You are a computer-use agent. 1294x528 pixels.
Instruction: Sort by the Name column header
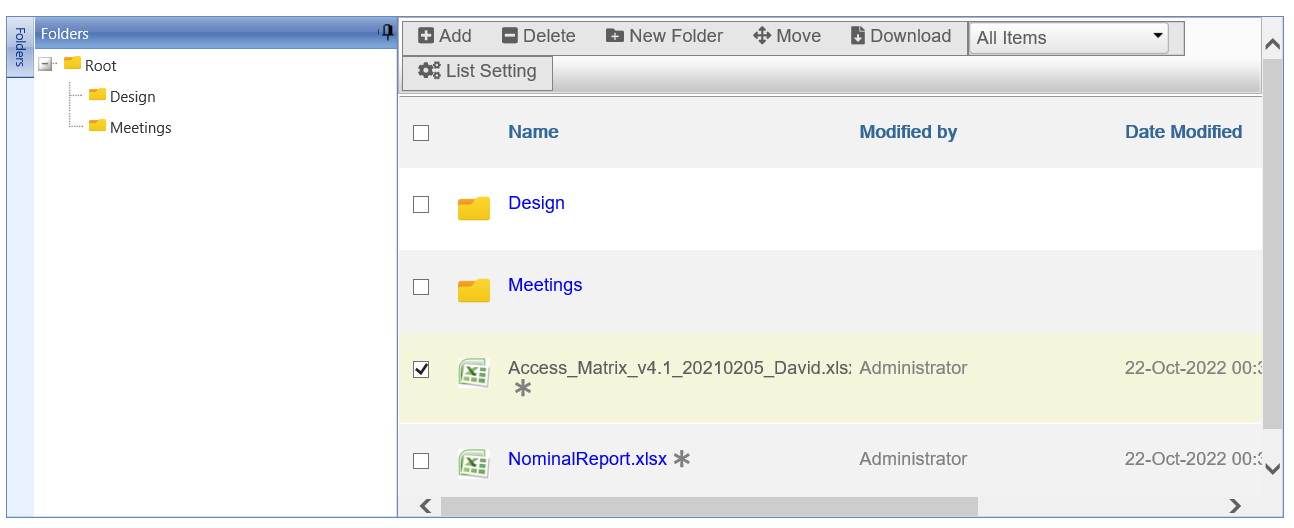533,132
